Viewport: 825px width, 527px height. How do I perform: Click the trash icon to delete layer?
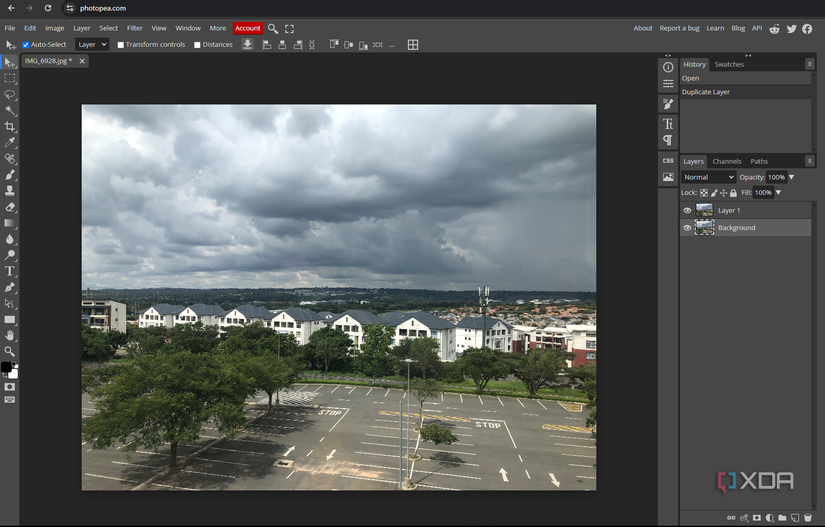[808, 518]
